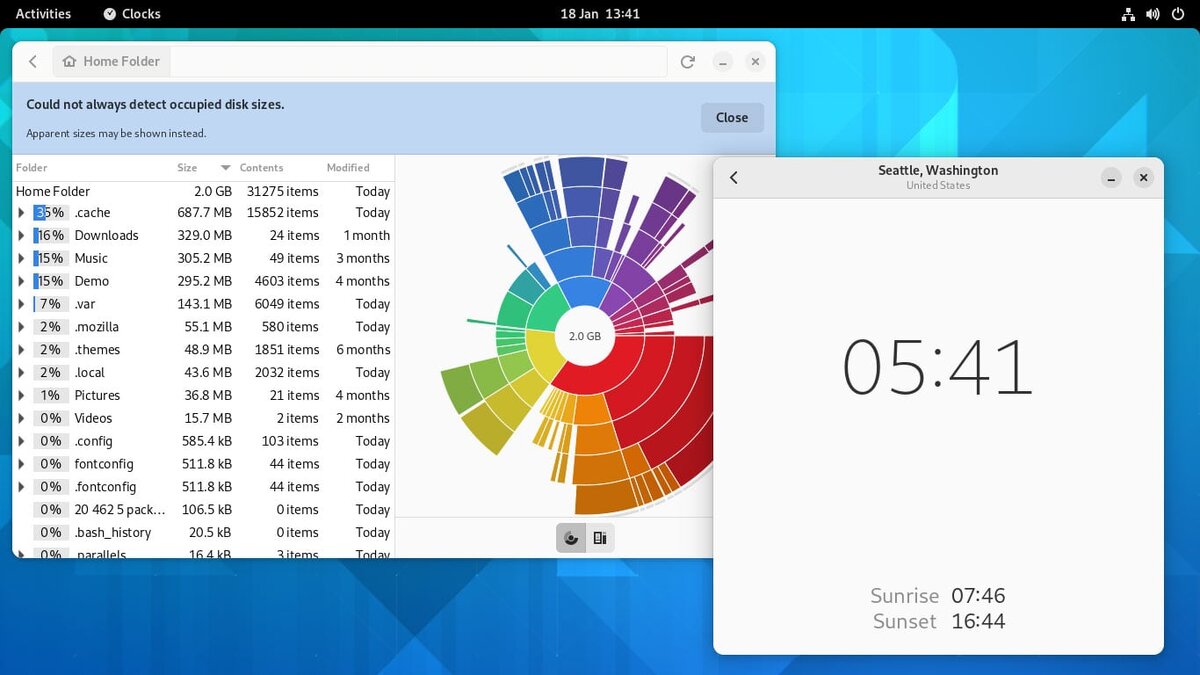Minimize the Disk Usage Analyzer window
Screen dimensions: 1200x675
tap(723, 62)
